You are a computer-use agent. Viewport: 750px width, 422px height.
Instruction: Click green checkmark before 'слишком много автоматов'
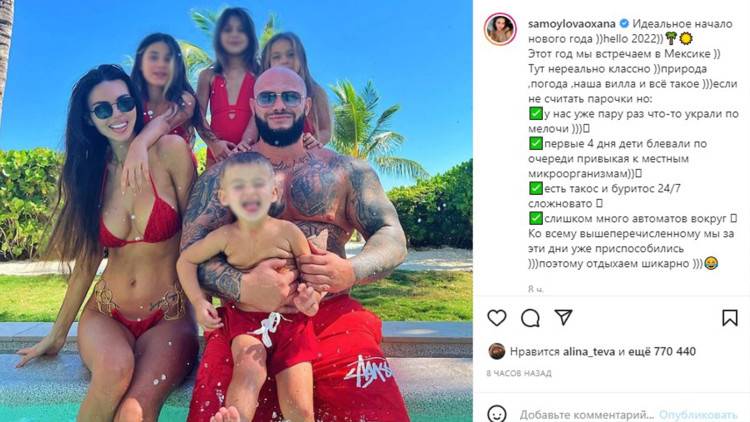point(535,219)
